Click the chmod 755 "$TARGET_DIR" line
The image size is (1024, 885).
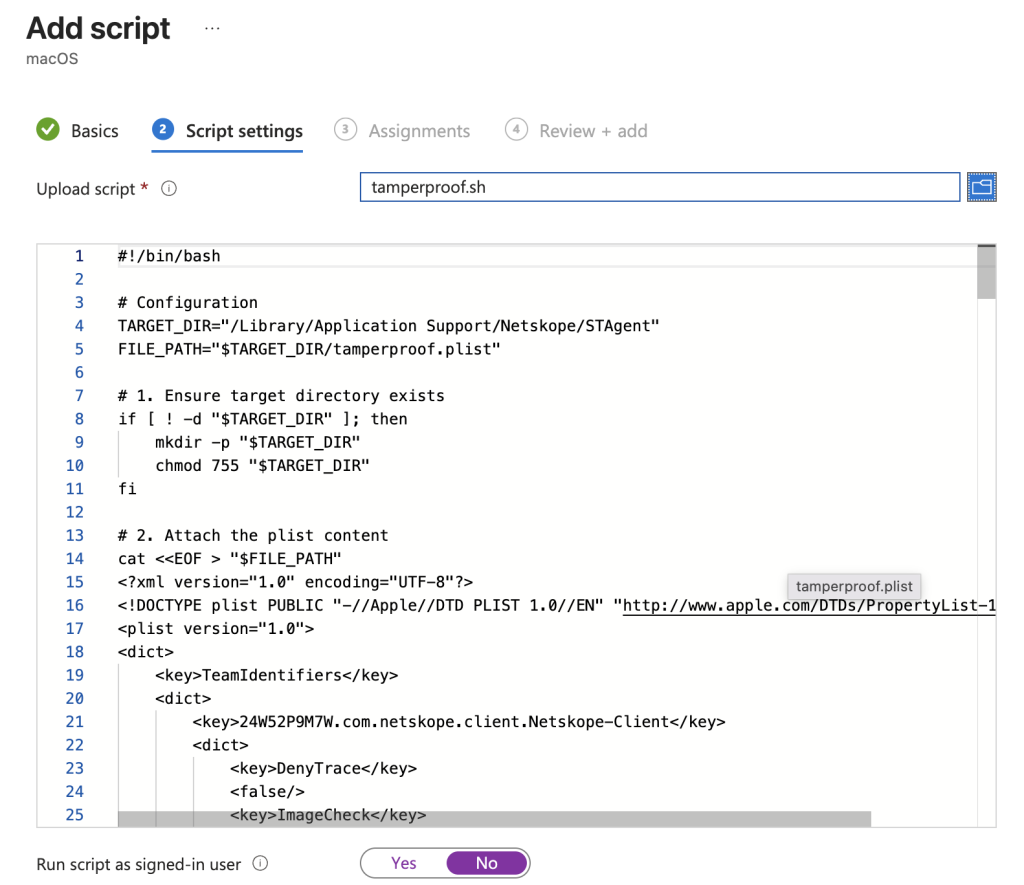[x=262, y=466]
